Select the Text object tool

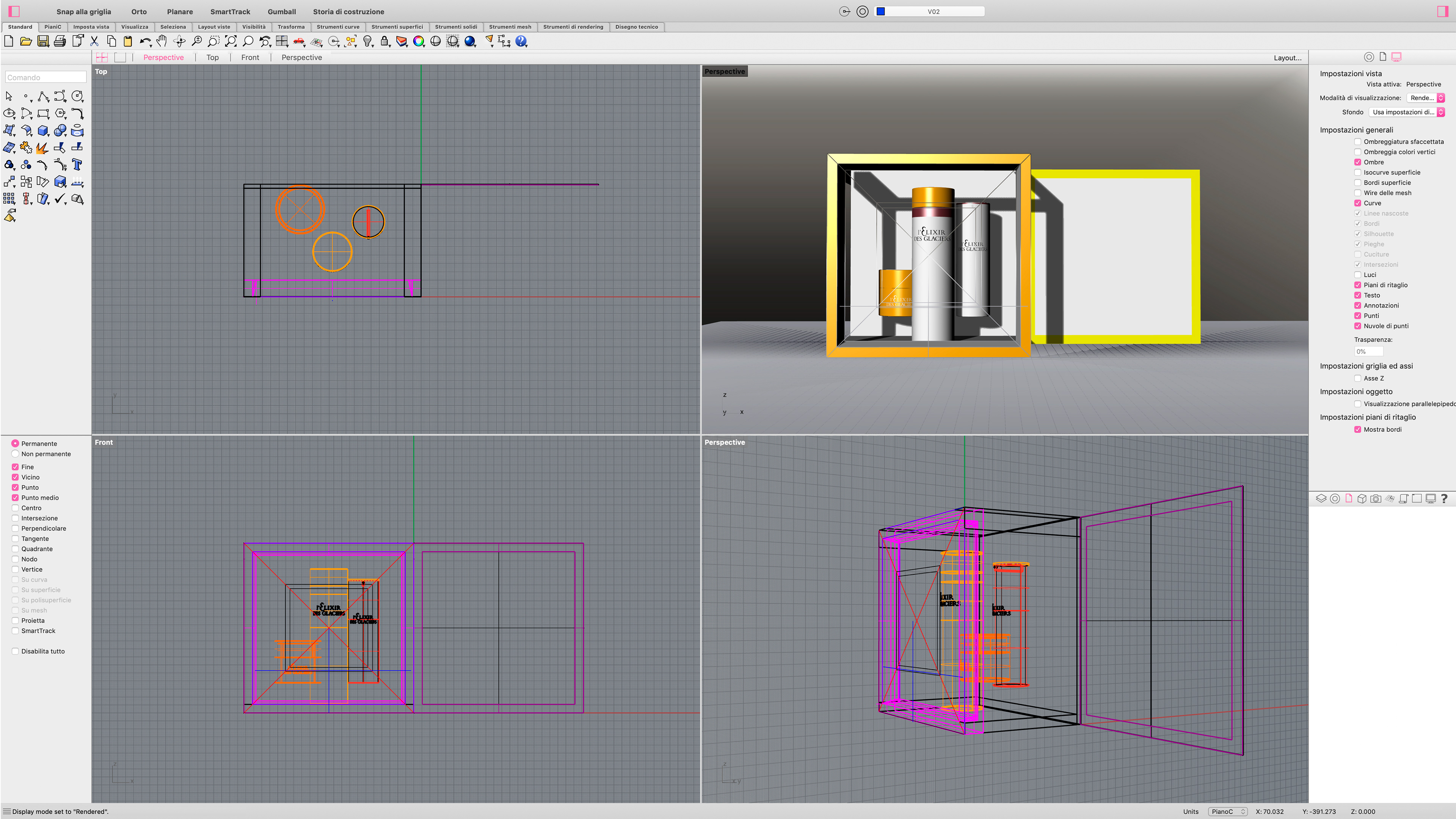click(x=77, y=165)
